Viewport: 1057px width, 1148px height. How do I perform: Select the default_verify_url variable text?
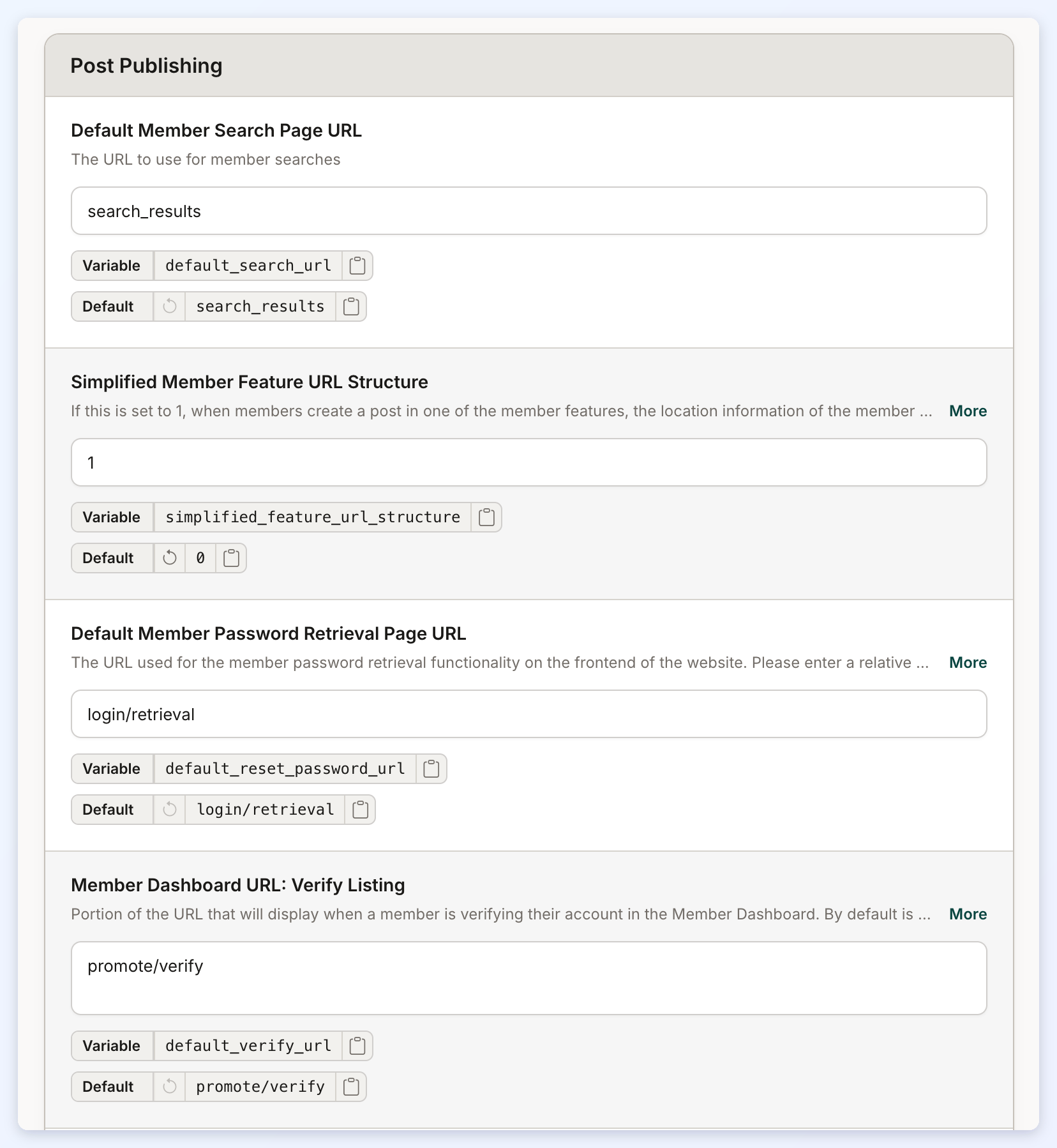coord(248,1046)
